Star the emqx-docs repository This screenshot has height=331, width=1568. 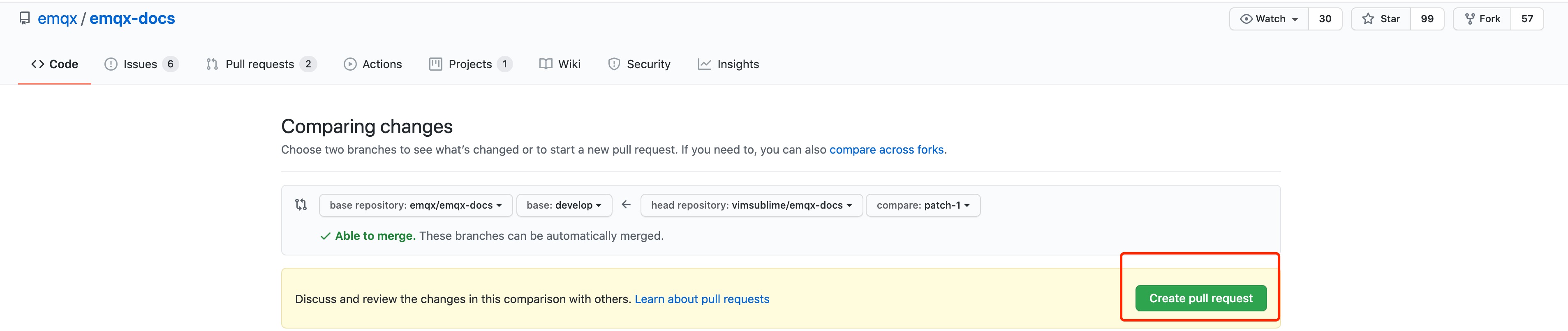tap(1381, 19)
